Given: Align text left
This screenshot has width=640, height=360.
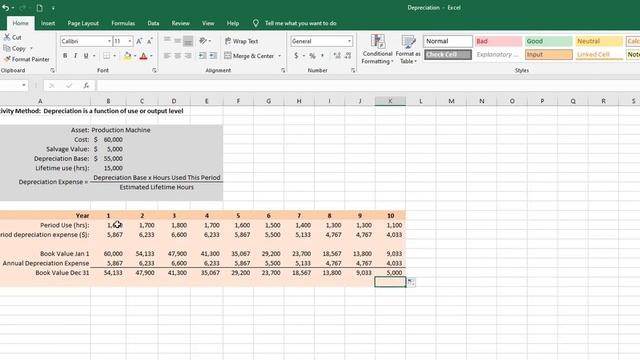Looking at the screenshot, I should 167,56.
